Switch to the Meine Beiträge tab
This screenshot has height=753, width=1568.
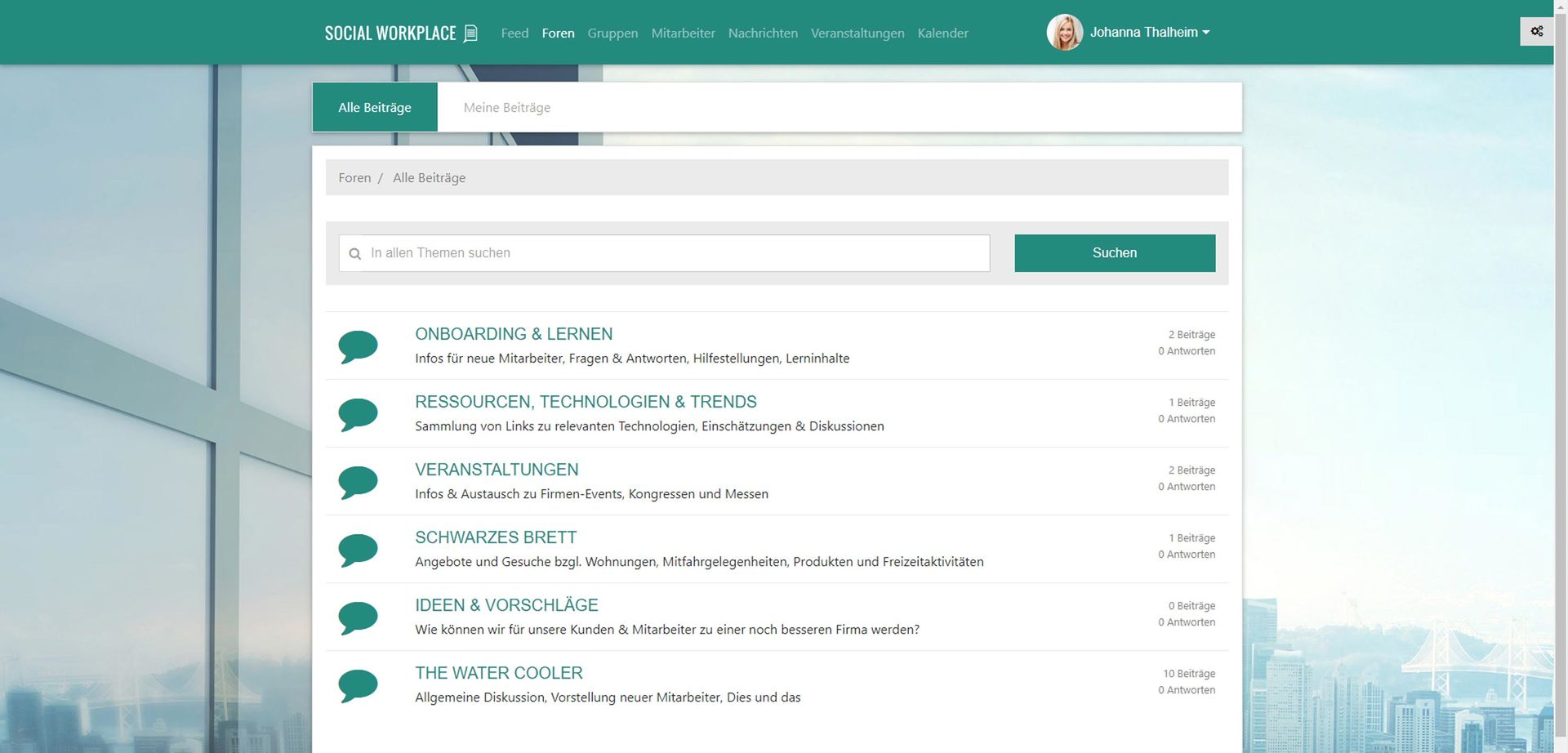pos(506,108)
